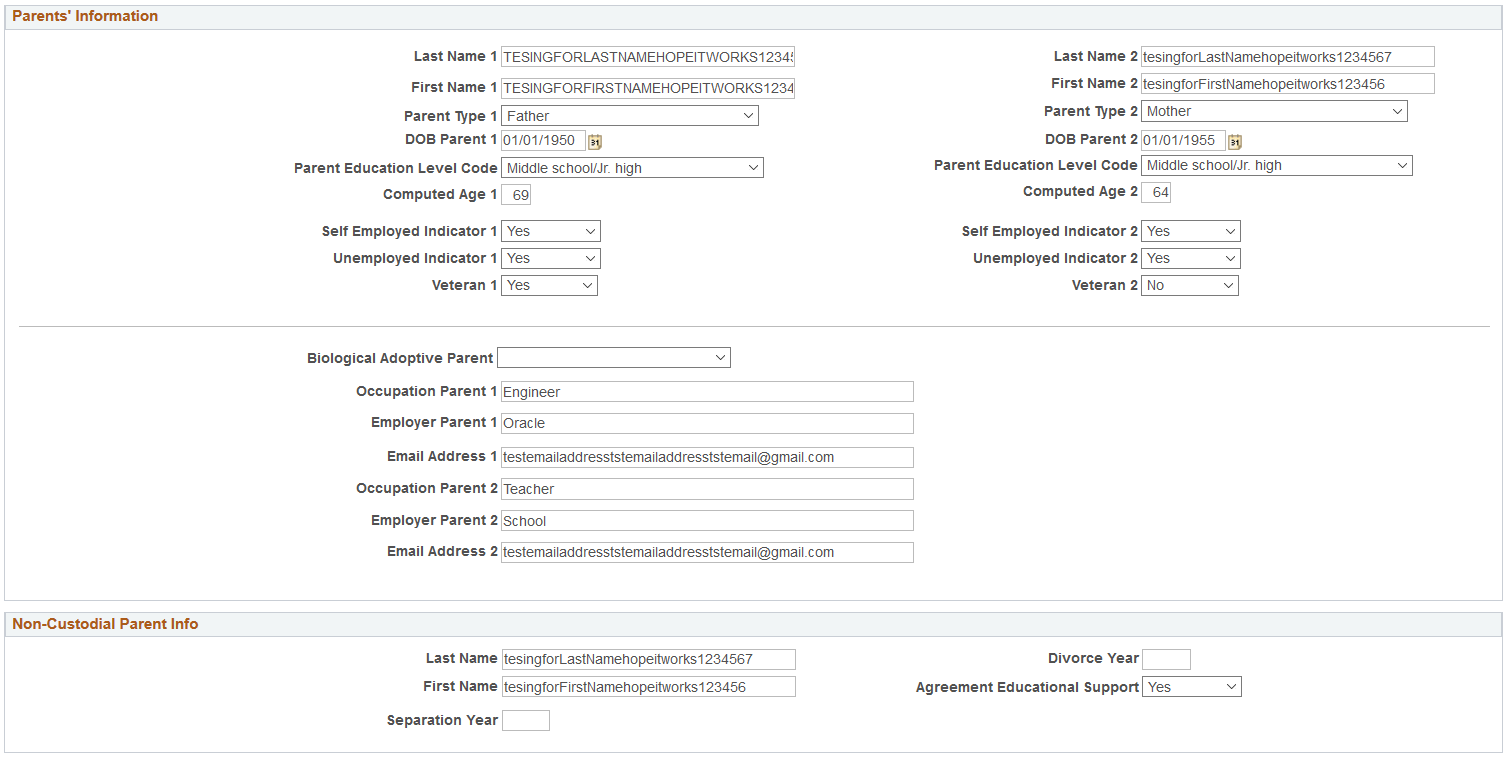This screenshot has height=759, width=1510.
Task: Click inside the Occupation Parent 1 field
Action: 707,391
